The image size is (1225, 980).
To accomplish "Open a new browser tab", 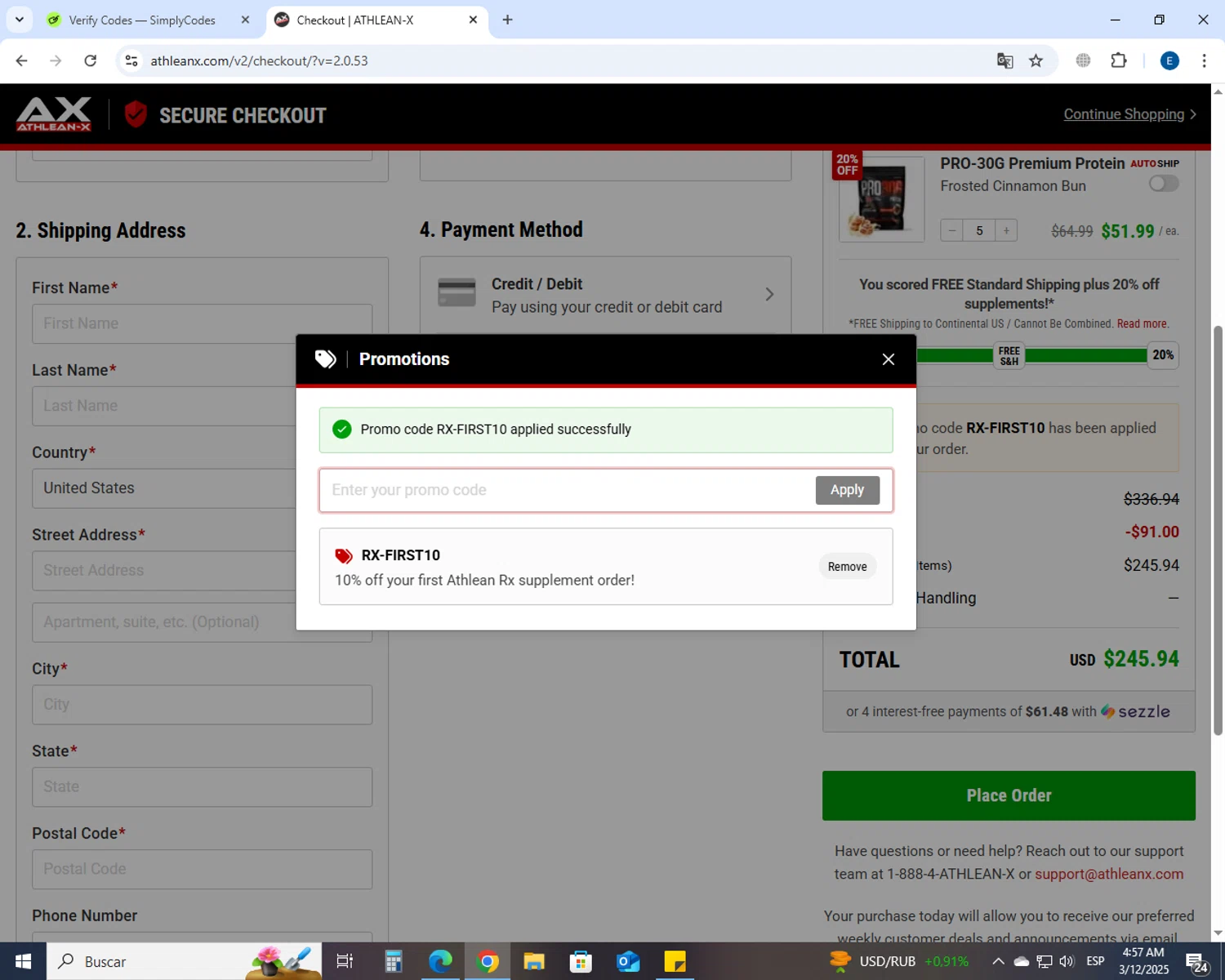I will 507,20.
